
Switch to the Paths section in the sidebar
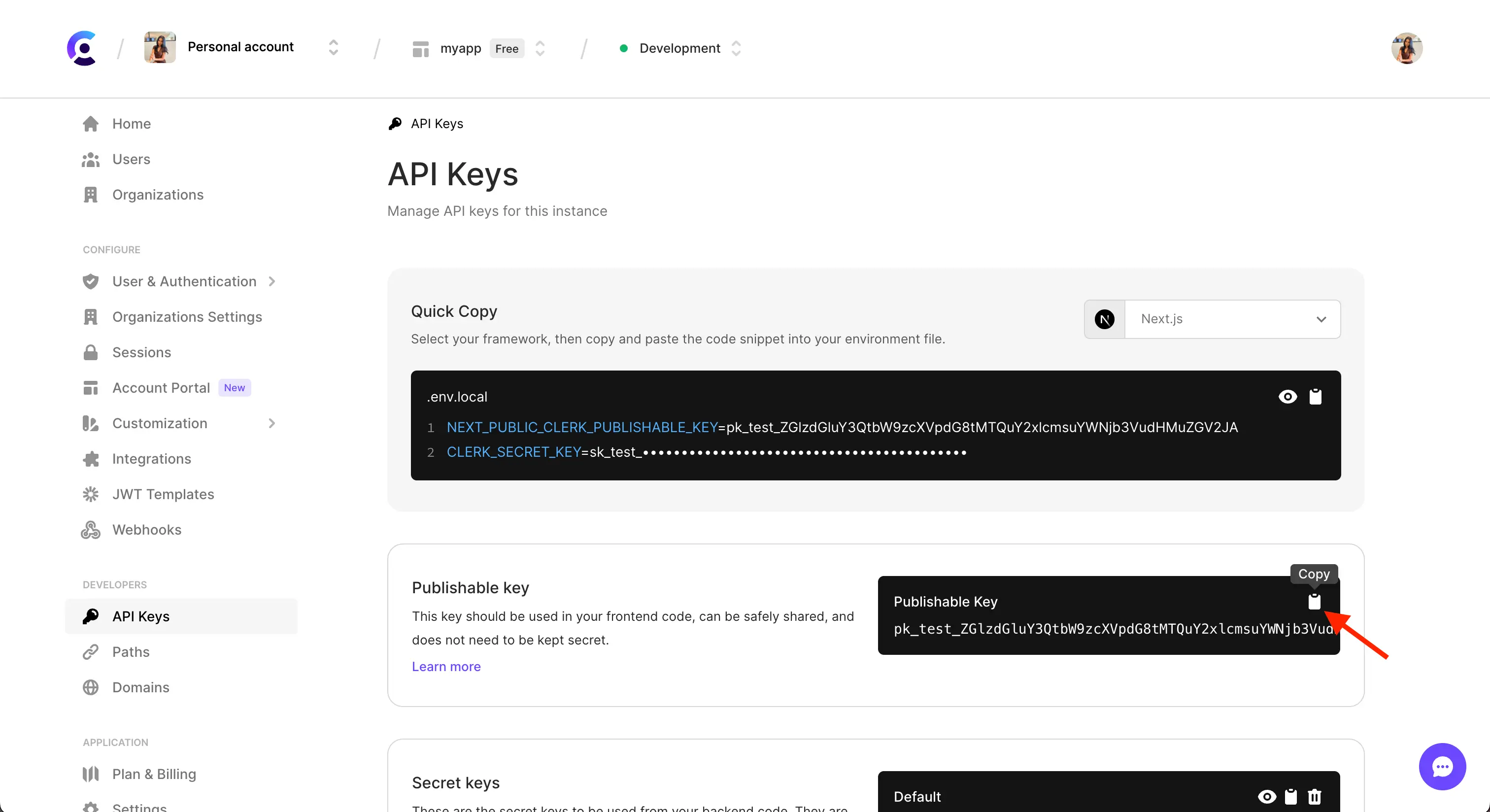pyautogui.click(x=131, y=652)
